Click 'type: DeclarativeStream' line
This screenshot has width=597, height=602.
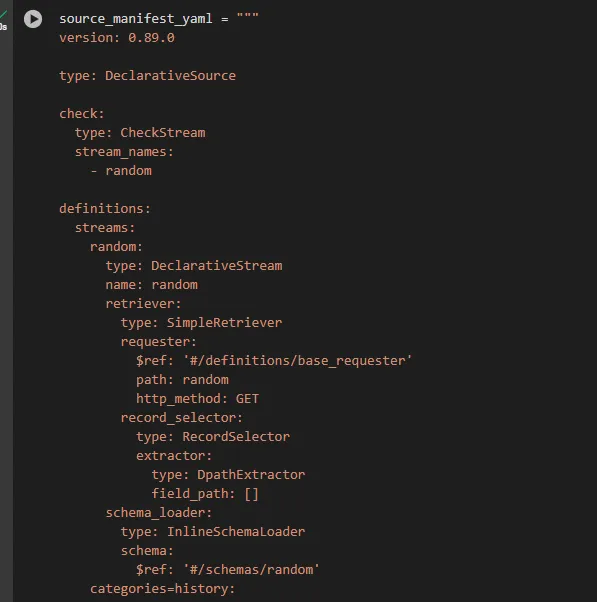click(194, 266)
